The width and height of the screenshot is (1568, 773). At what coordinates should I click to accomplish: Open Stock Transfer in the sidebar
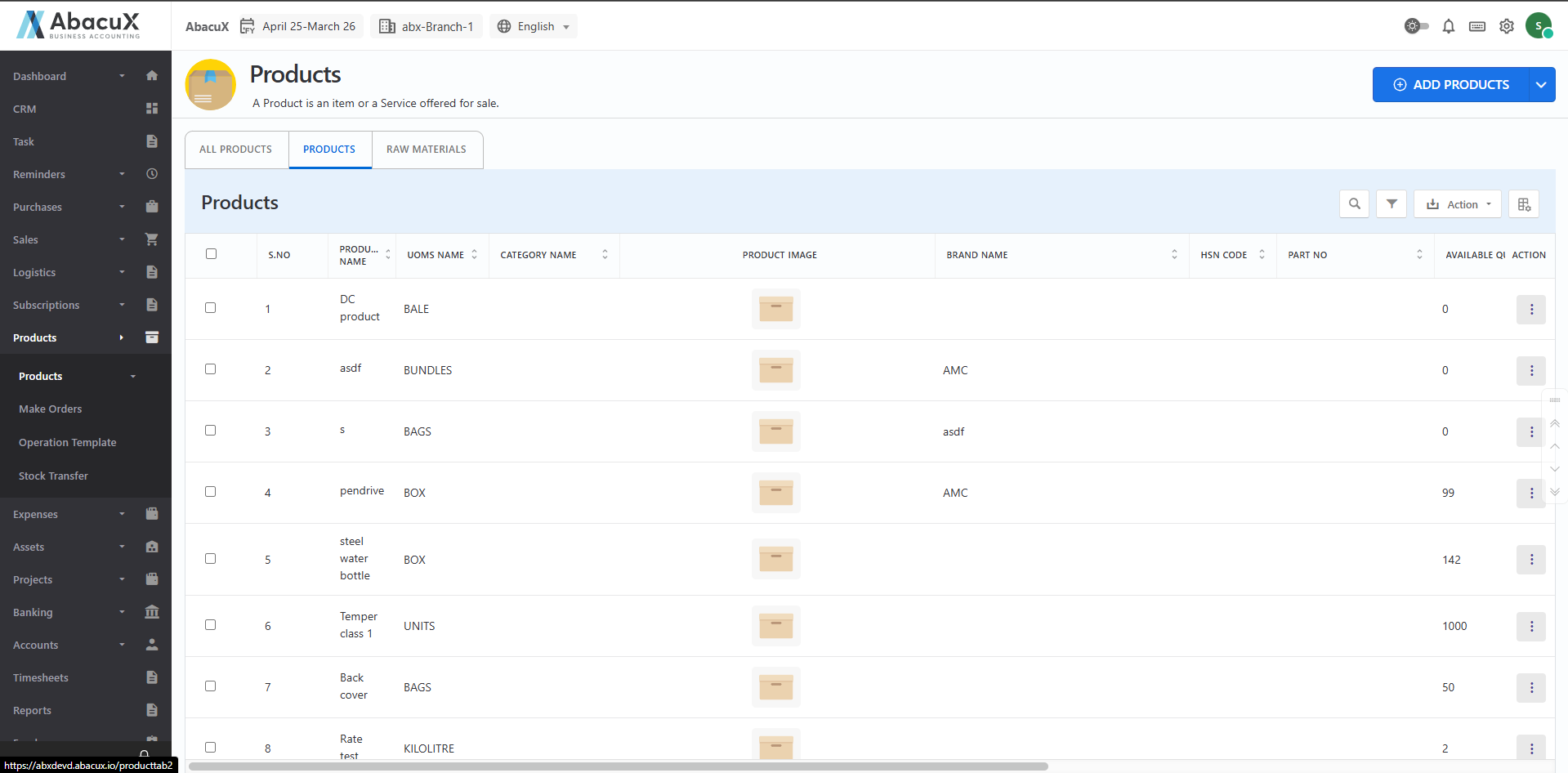[53, 476]
